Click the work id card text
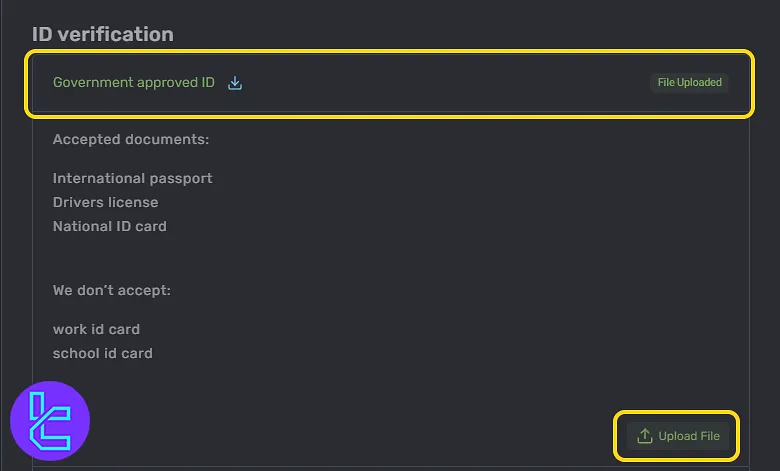This screenshot has height=471, width=780. pyautogui.click(x=96, y=329)
